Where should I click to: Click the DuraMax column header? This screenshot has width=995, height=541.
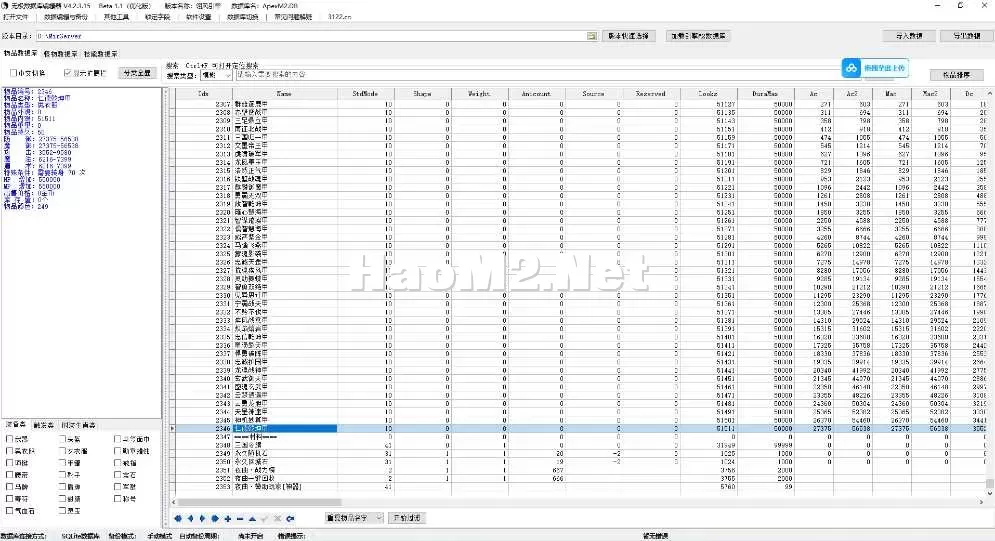[x=765, y=93]
